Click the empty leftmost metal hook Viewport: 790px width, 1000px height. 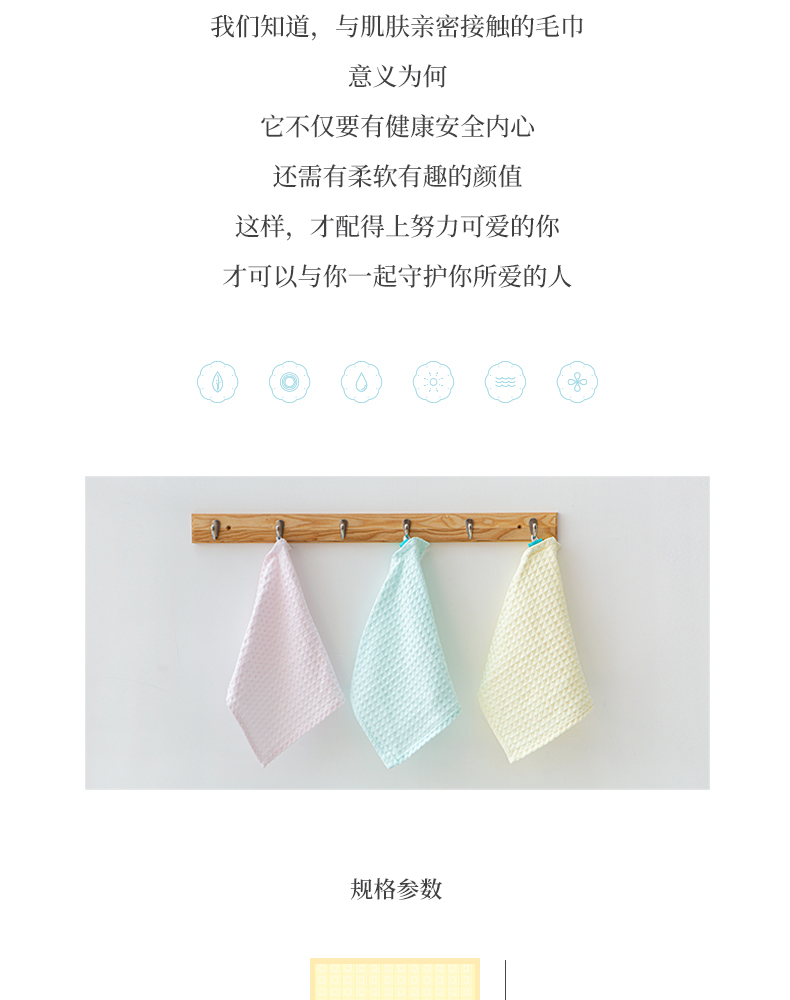click(x=216, y=529)
